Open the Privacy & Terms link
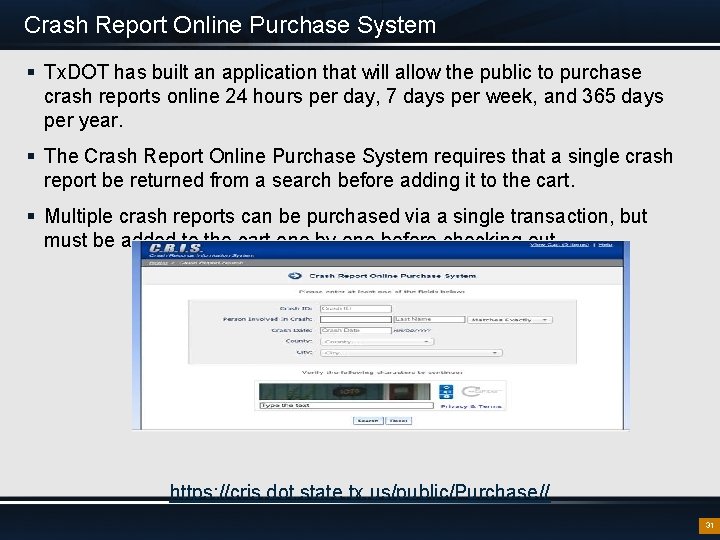Screen dimensions: 720x540 point(471,406)
